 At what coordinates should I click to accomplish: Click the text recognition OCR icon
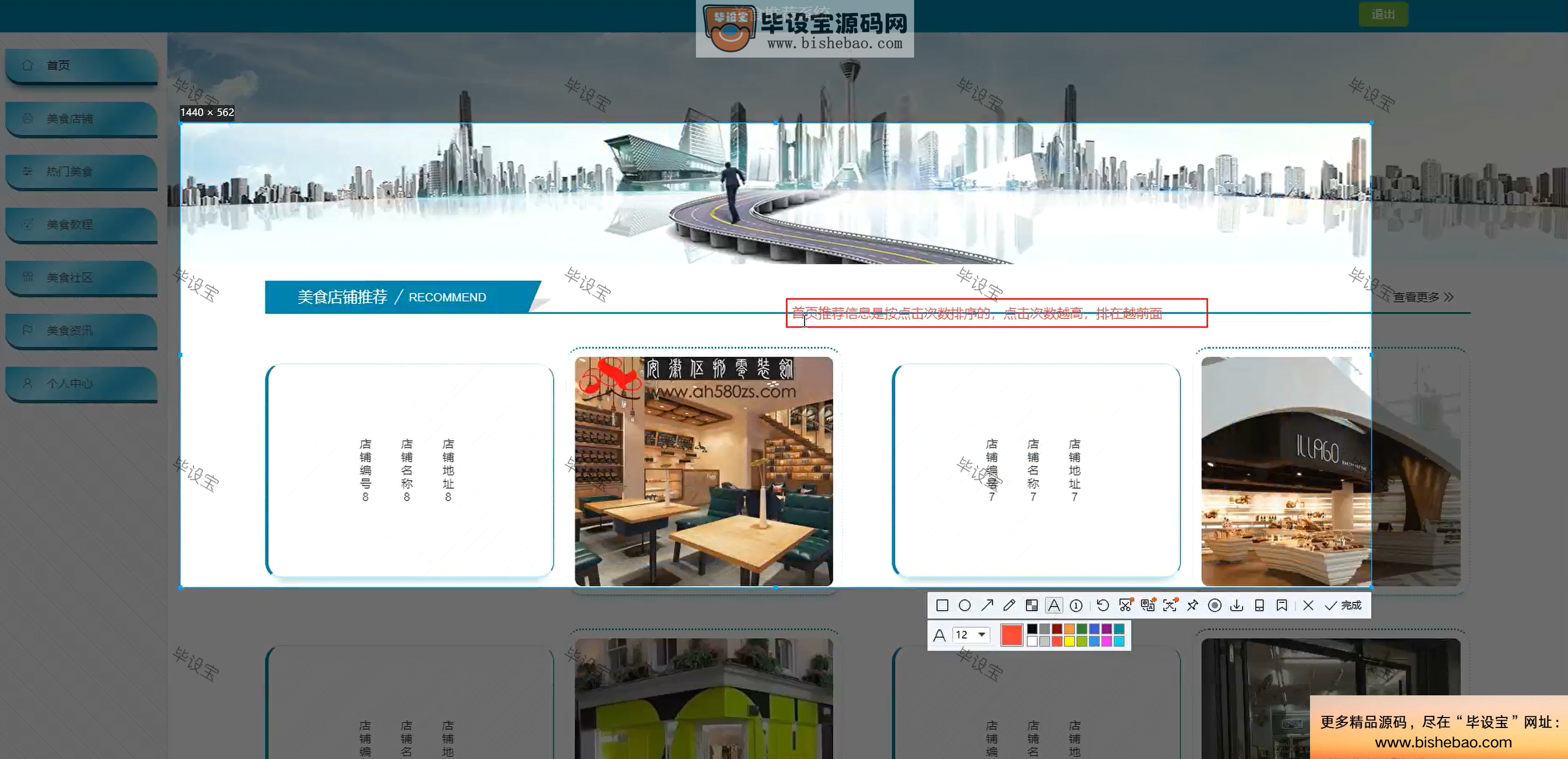coord(1170,605)
